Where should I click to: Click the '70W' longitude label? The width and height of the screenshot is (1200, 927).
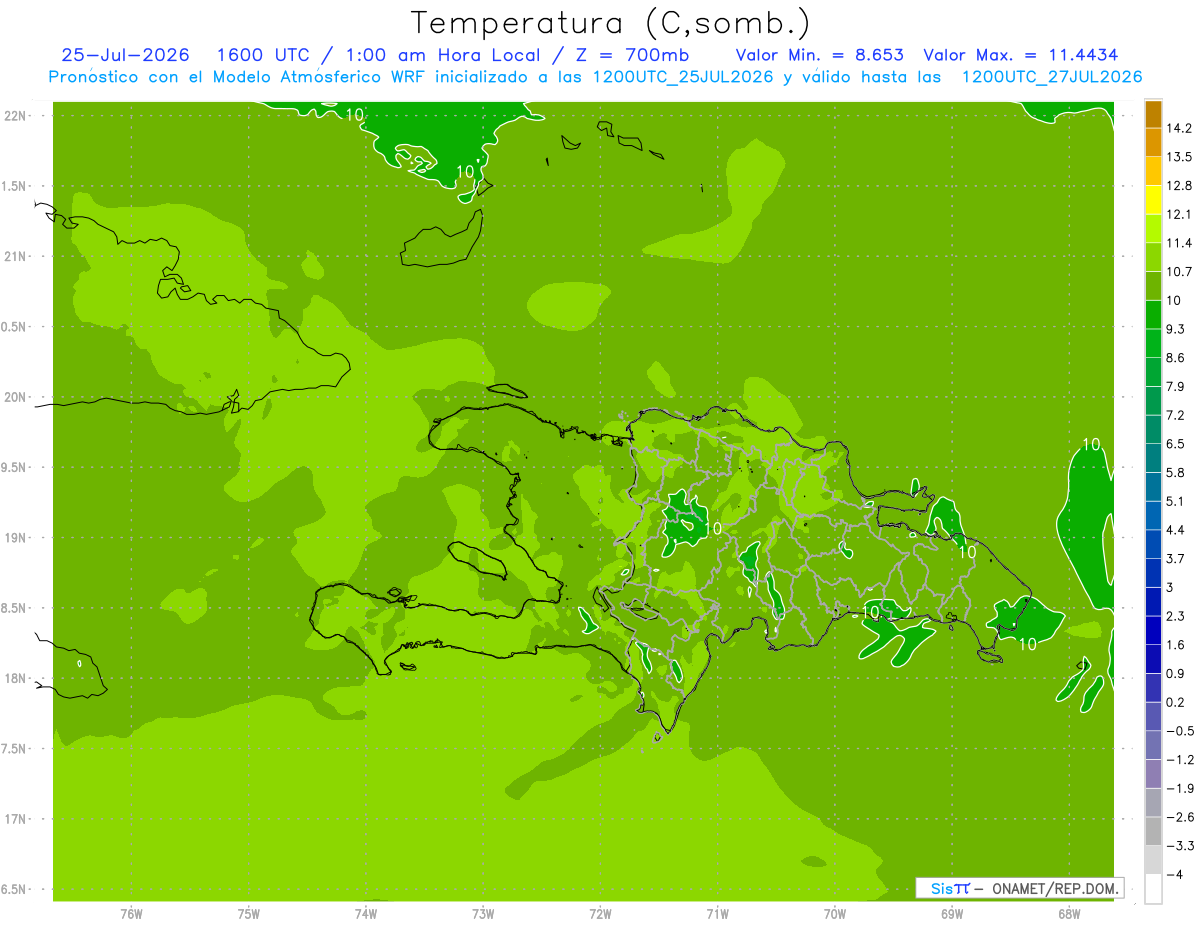pos(835,914)
